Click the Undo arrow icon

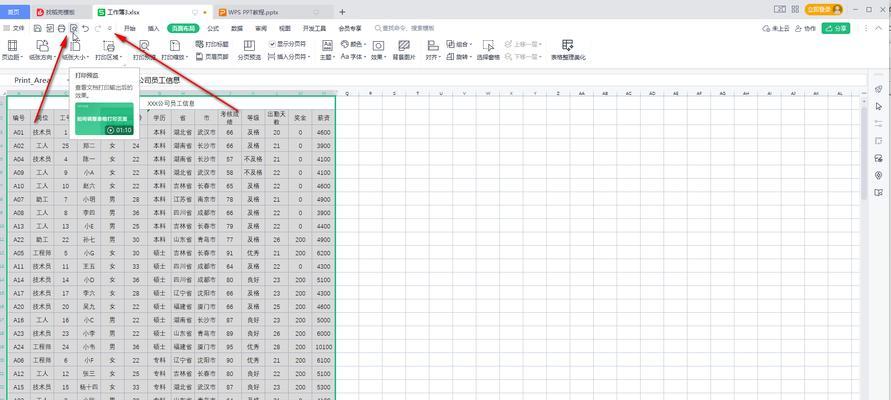pos(86,28)
